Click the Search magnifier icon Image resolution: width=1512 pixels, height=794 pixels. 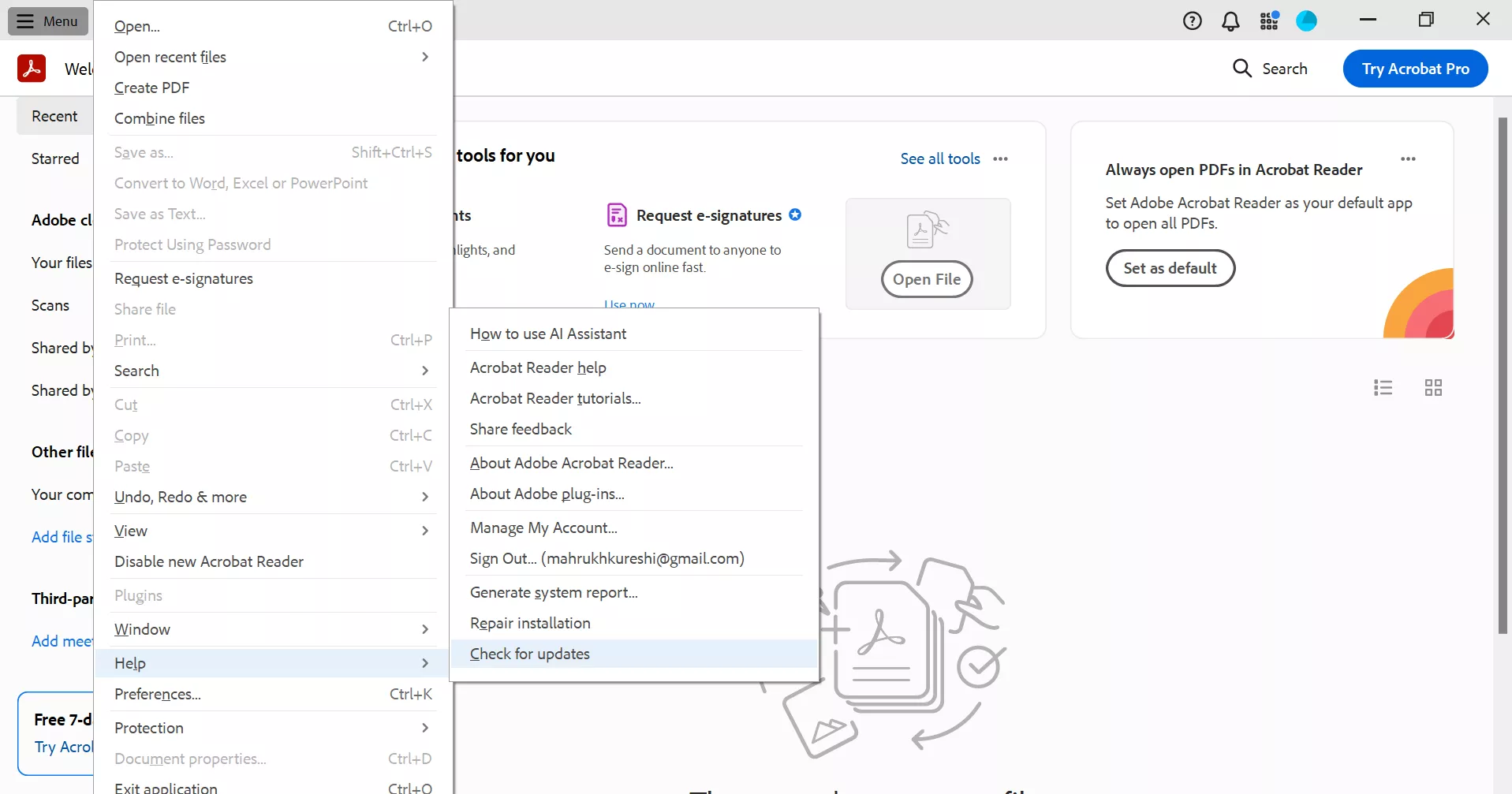pyautogui.click(x=1242, y=69)
